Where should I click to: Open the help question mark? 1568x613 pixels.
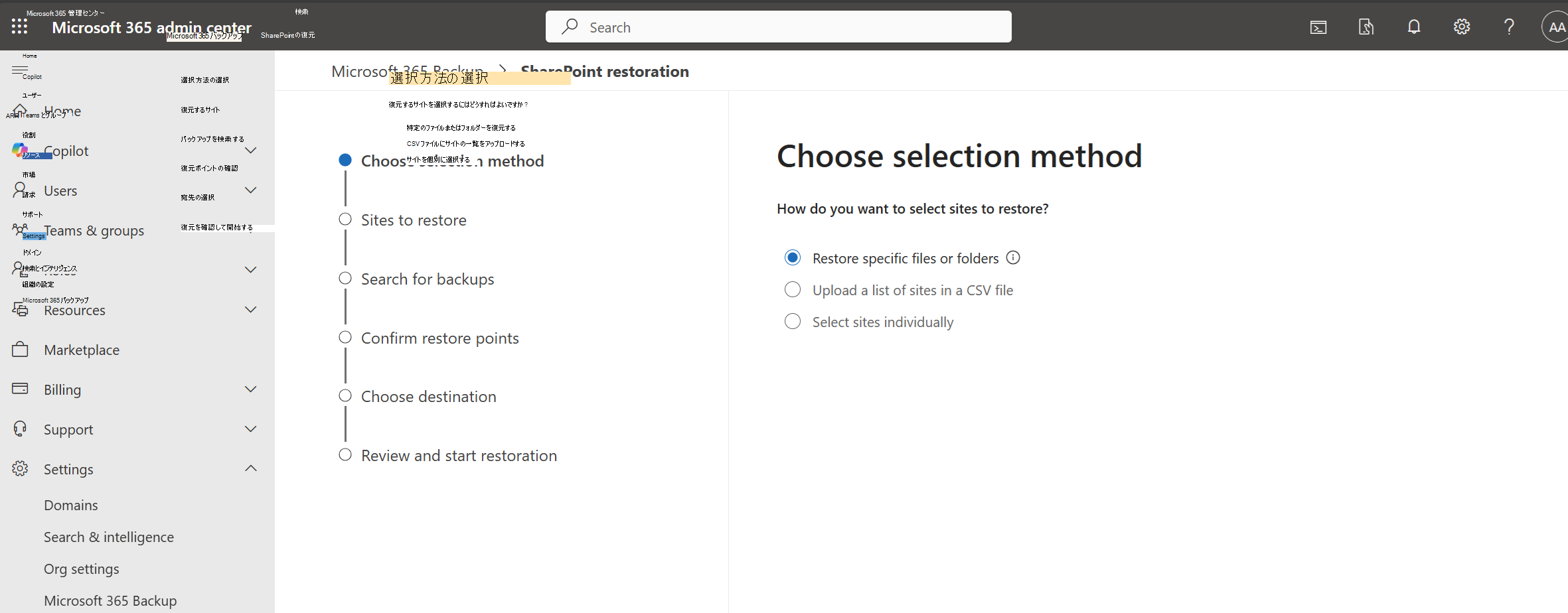(1509, 27)
